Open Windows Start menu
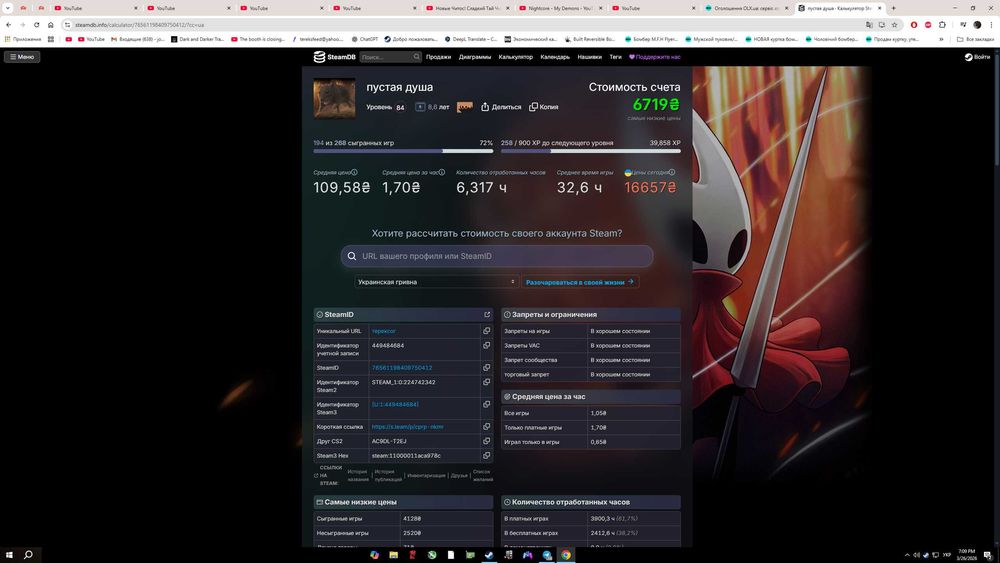The image size is (1000, 563). coord(9,555)
